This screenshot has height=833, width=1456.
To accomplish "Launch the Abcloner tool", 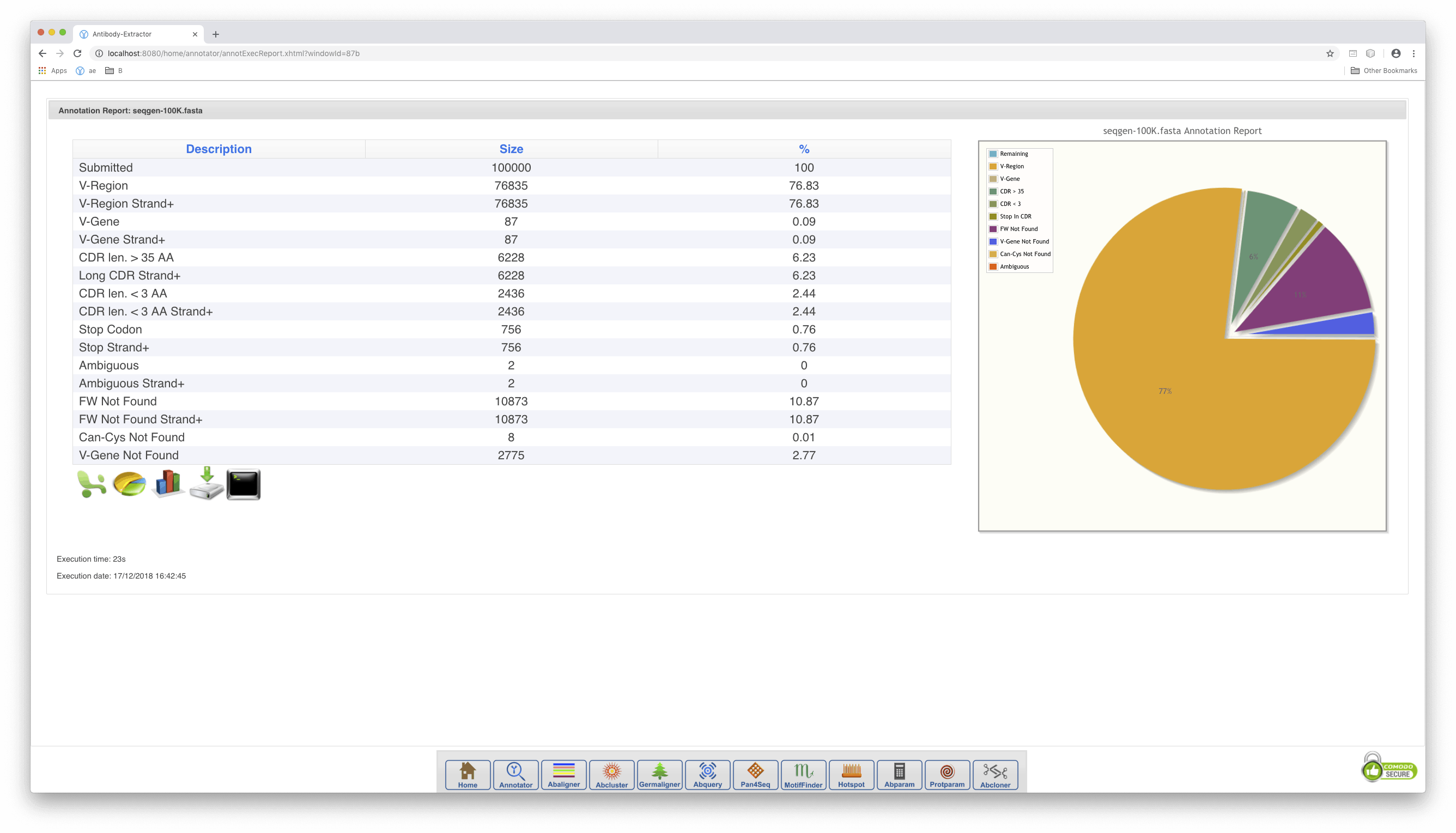I will pyautogui.click(x=995, y=775).
